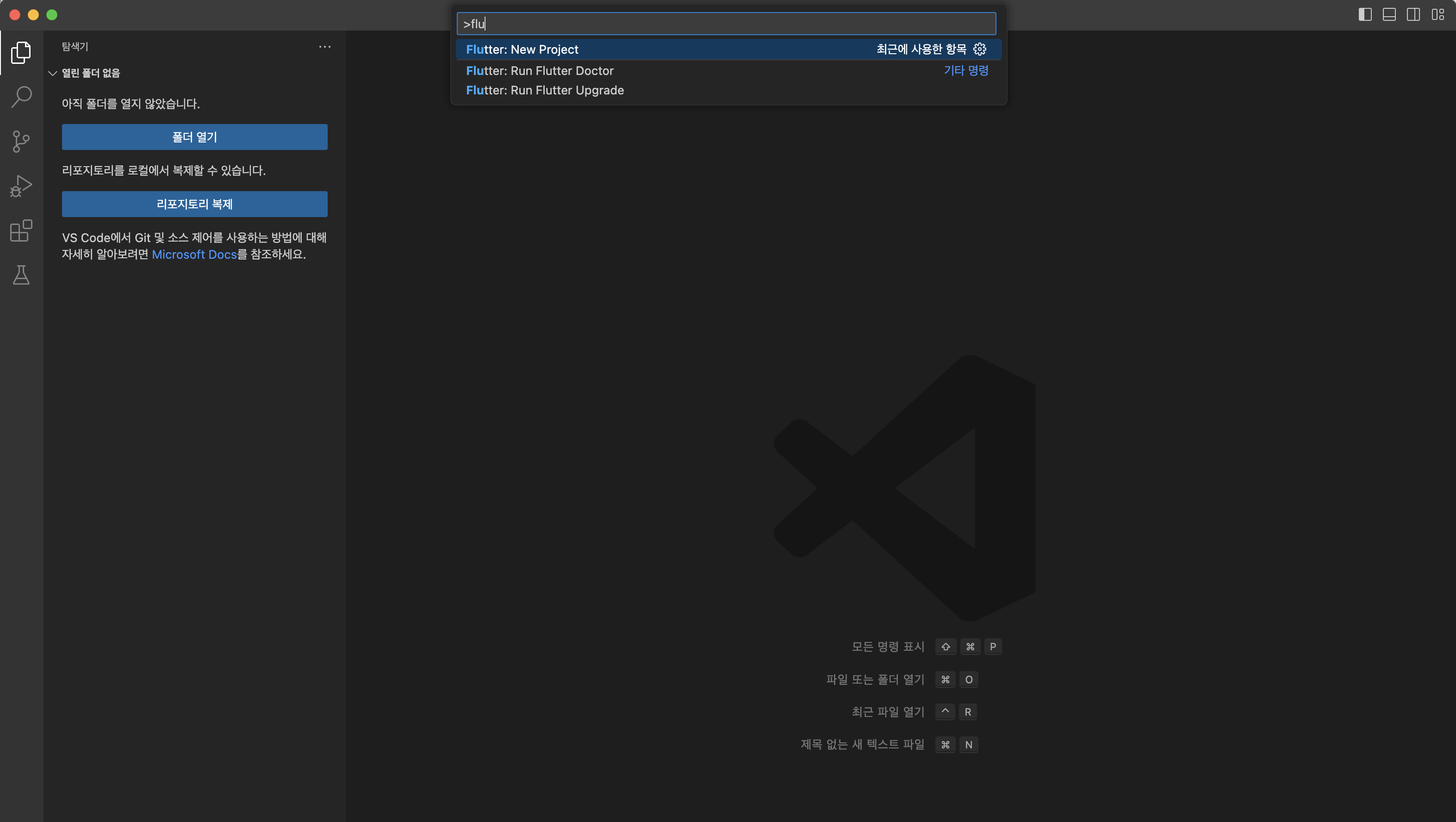Click the command palette input field

point(726,24)
